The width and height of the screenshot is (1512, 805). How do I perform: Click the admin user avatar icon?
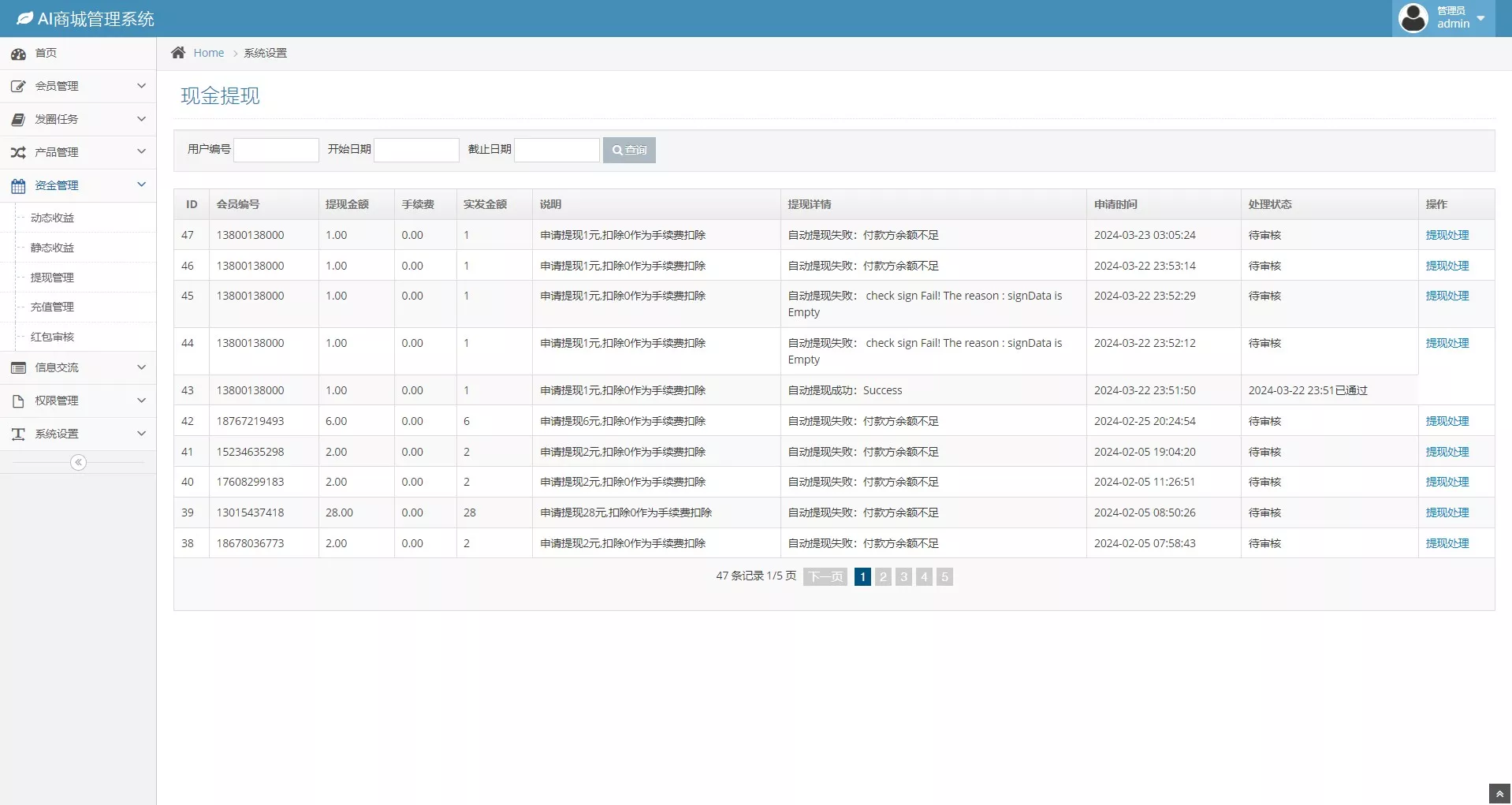pyautogui.click(x=1413, y=18)
